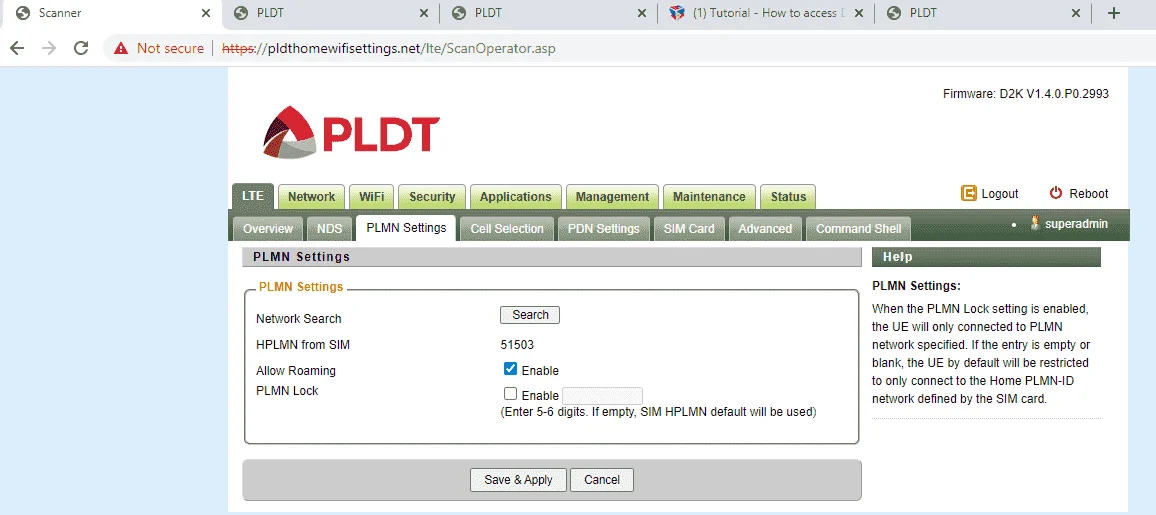Select the Command Shell sub-tab
The width and height of the screenshot is (1156, 515).
858,229
